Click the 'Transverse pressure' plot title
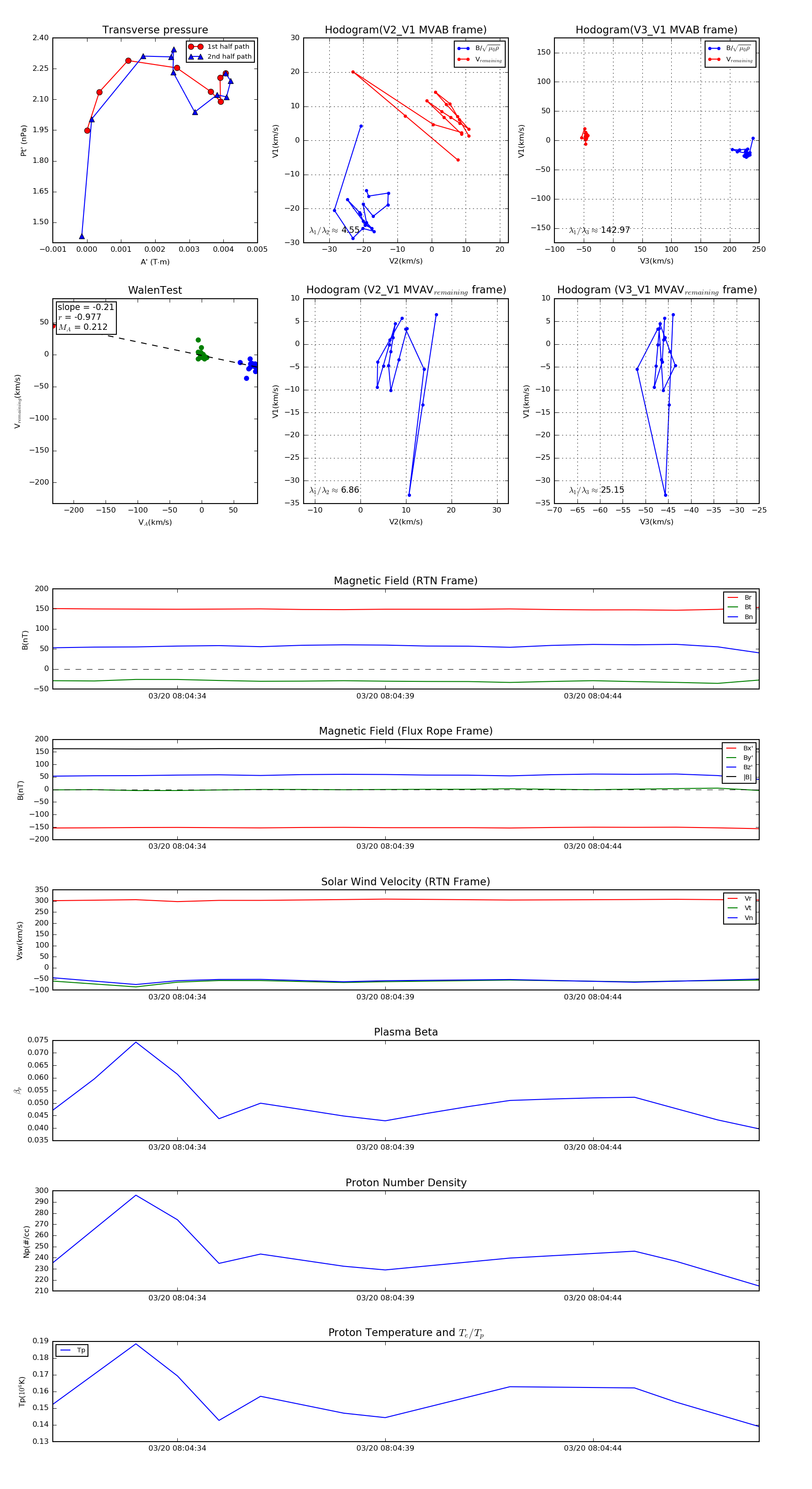 point(155,30)
